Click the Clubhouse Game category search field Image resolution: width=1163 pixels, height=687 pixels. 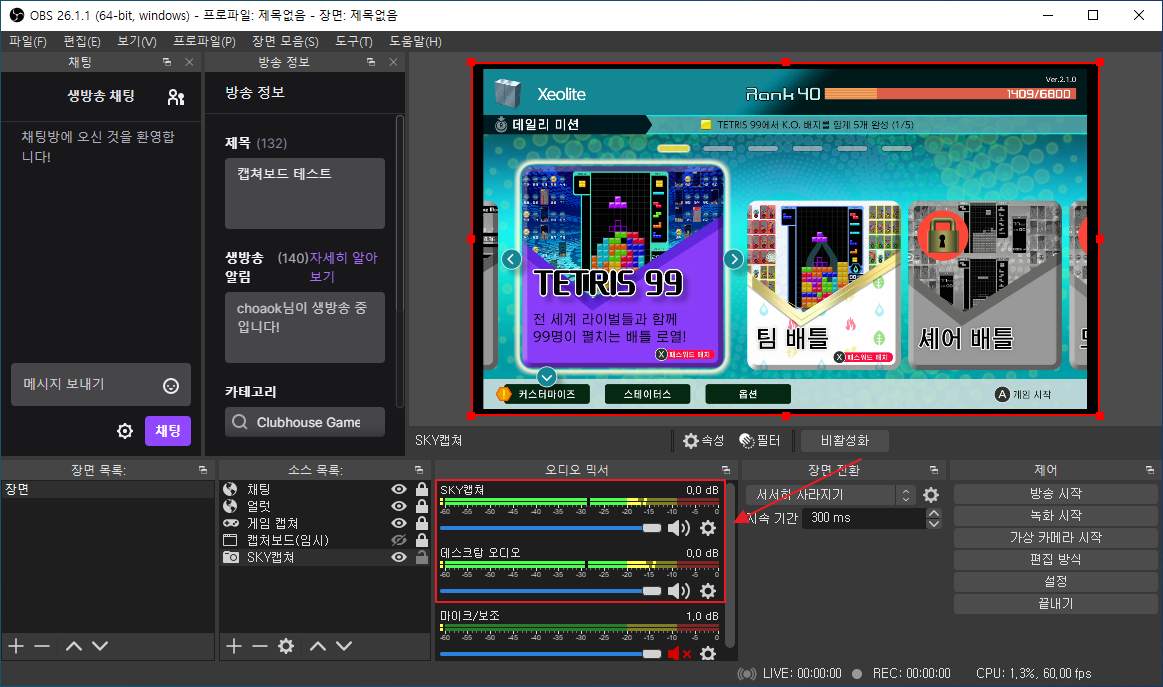click(x=305, y=422)
